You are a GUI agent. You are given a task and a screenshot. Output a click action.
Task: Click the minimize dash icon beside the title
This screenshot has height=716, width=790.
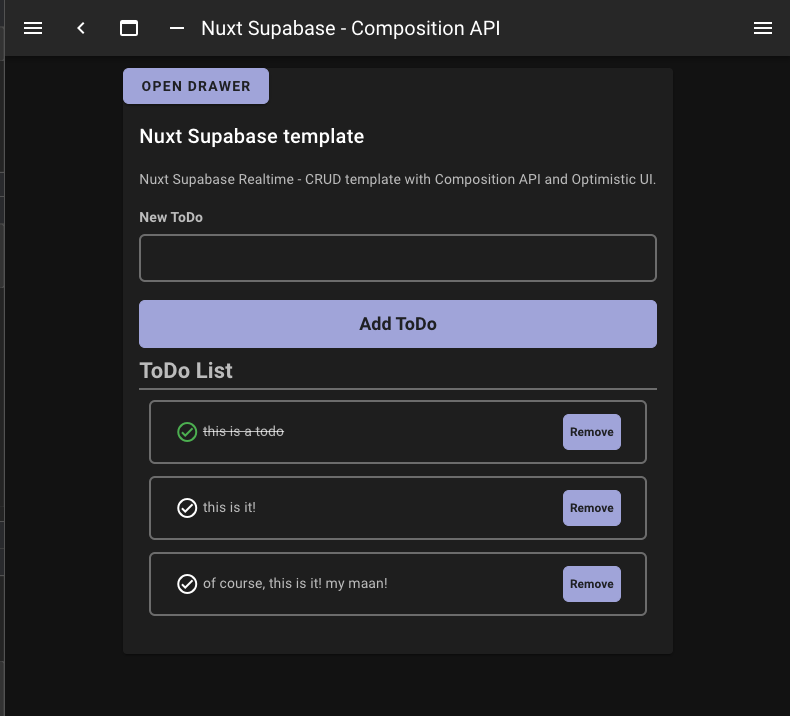[x=177, y=28]
